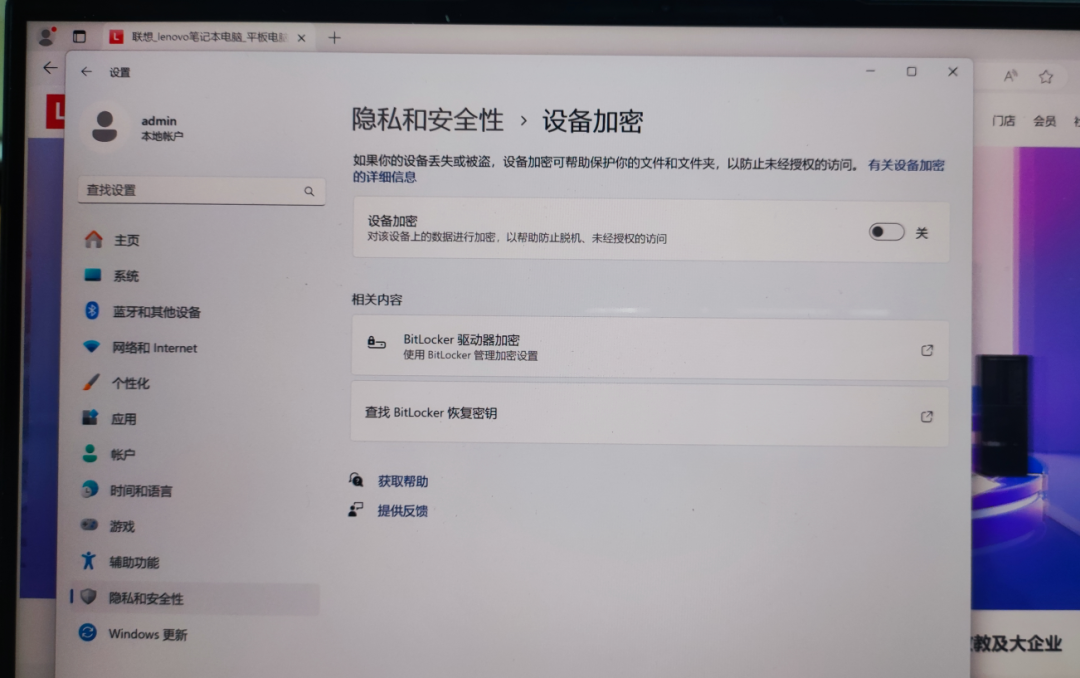Toggle the 设备加密 switch on

pos(886,232)
